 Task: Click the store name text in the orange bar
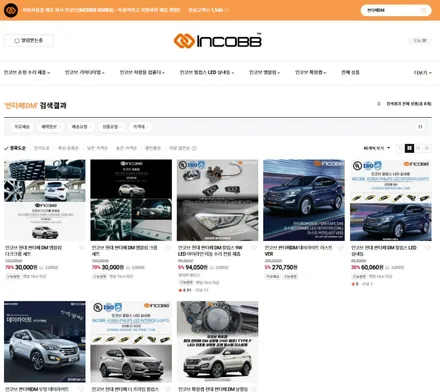101,10
